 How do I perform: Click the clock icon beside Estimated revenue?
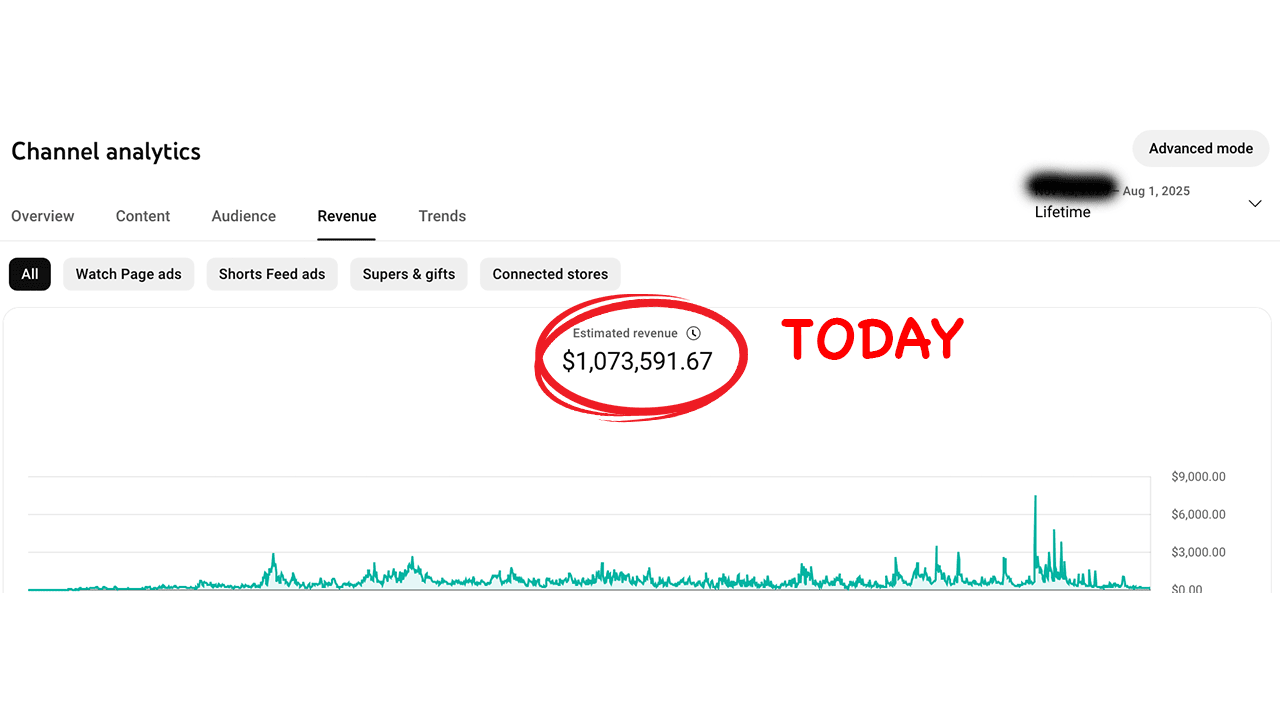tap(694, 333)
